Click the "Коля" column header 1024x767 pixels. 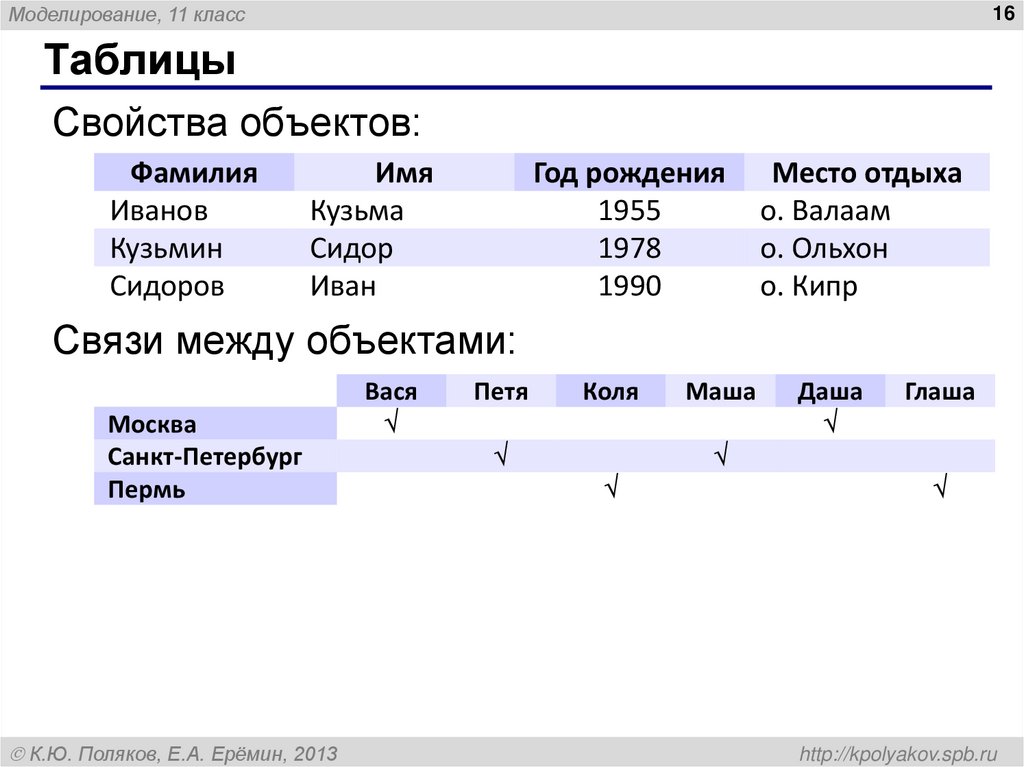pyautogui.click(x=611, y=391)
